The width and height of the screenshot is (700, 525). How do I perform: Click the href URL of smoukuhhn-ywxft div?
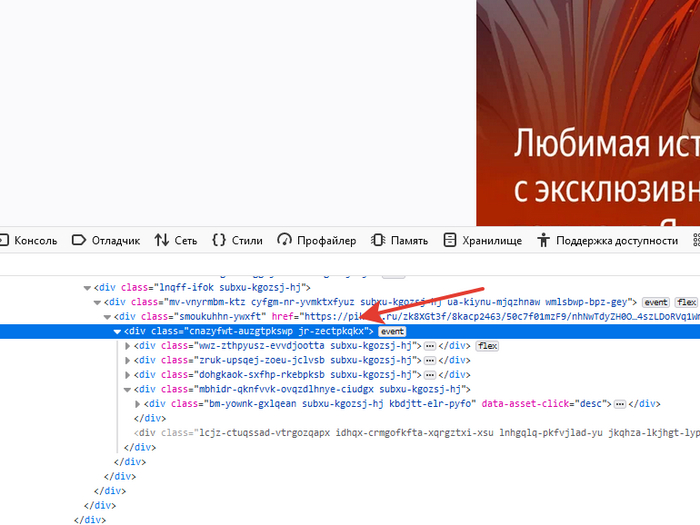[x=502, y=317]
